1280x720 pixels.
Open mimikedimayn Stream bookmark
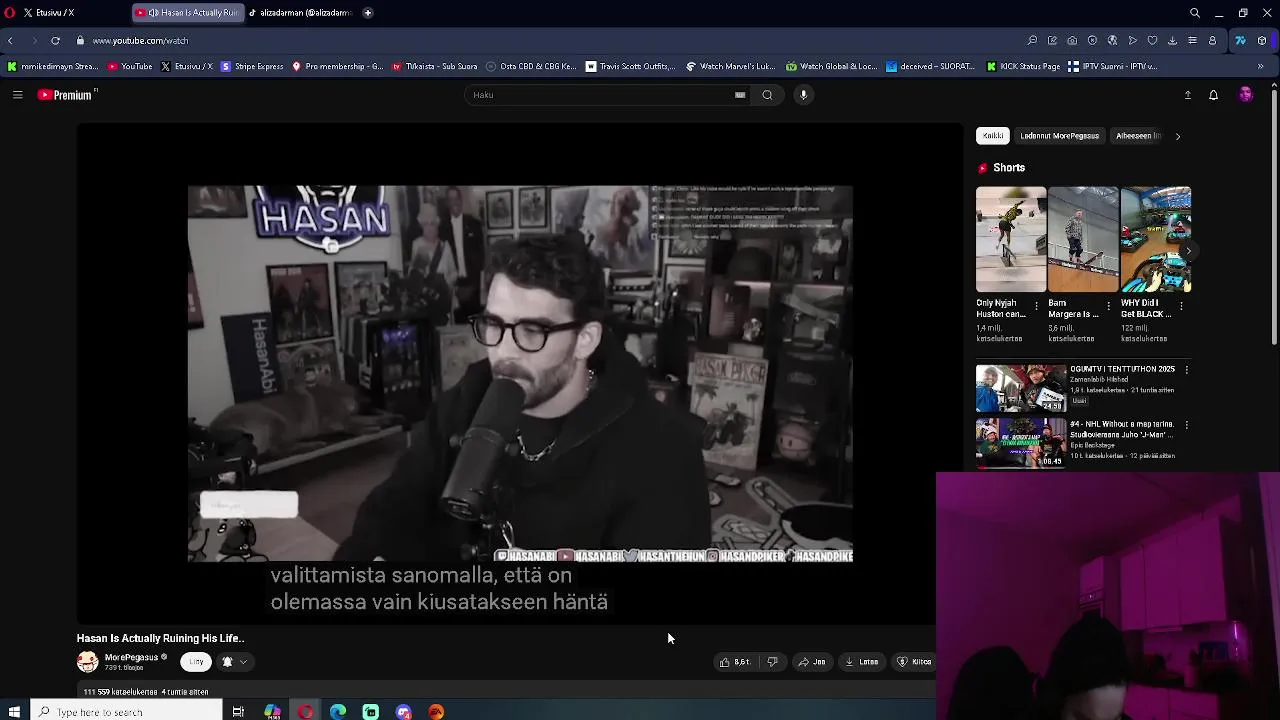tap(52, 67)
